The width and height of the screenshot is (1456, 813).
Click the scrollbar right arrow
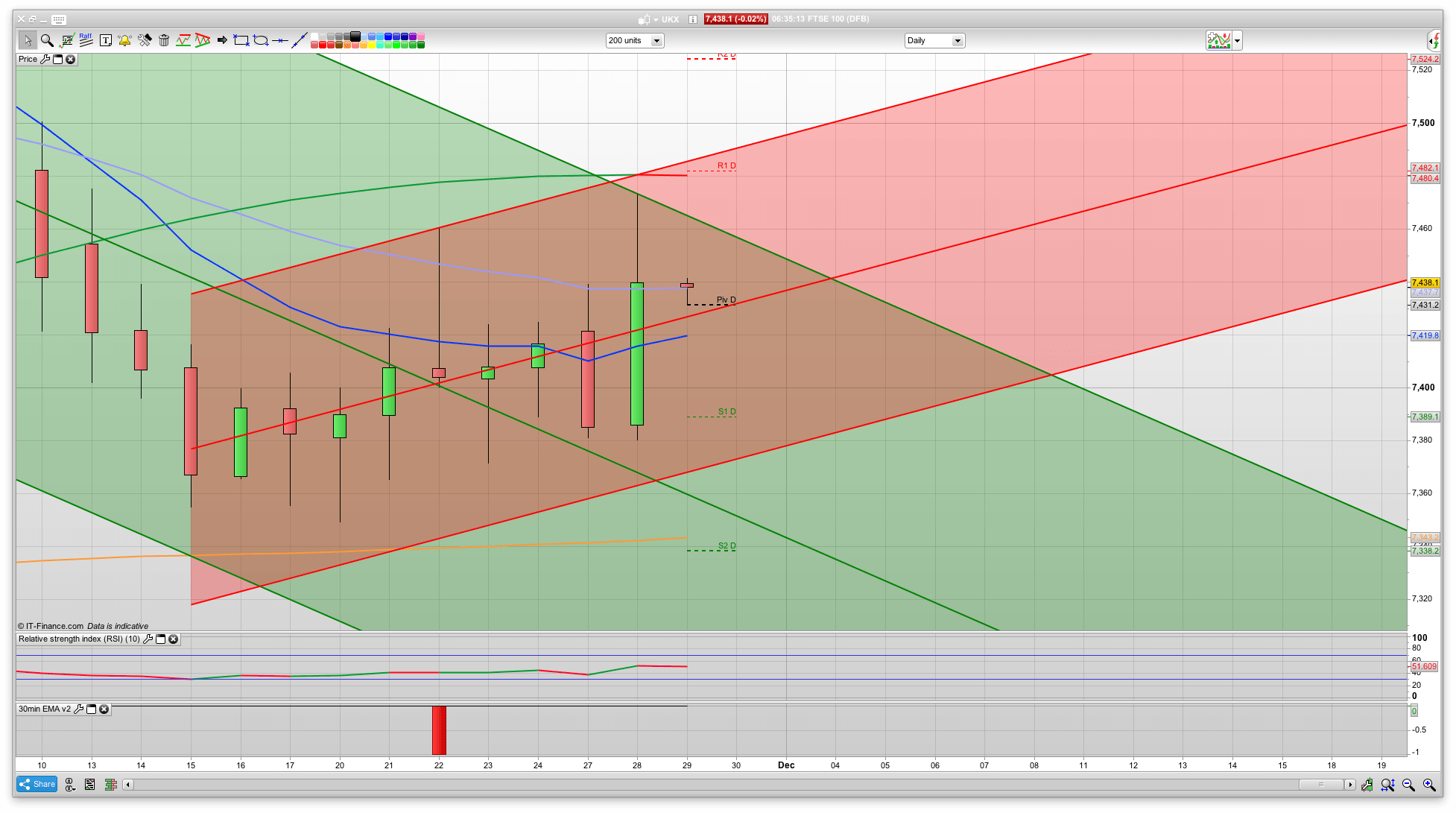[x=1349, y=784]
